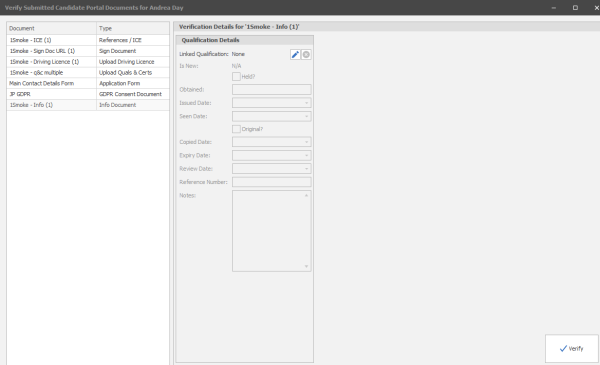Select the 'JP GDPR' document row
This screenshot has height=365, width=600.
coord(88,94)
